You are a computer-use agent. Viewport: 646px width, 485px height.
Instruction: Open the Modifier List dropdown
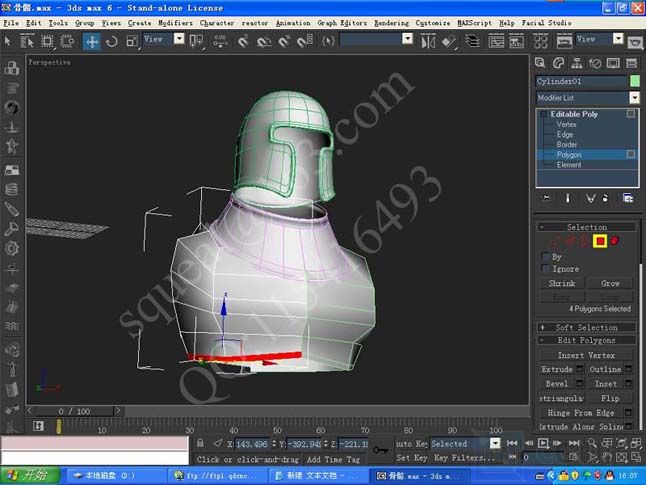click(x=634, y=98)
